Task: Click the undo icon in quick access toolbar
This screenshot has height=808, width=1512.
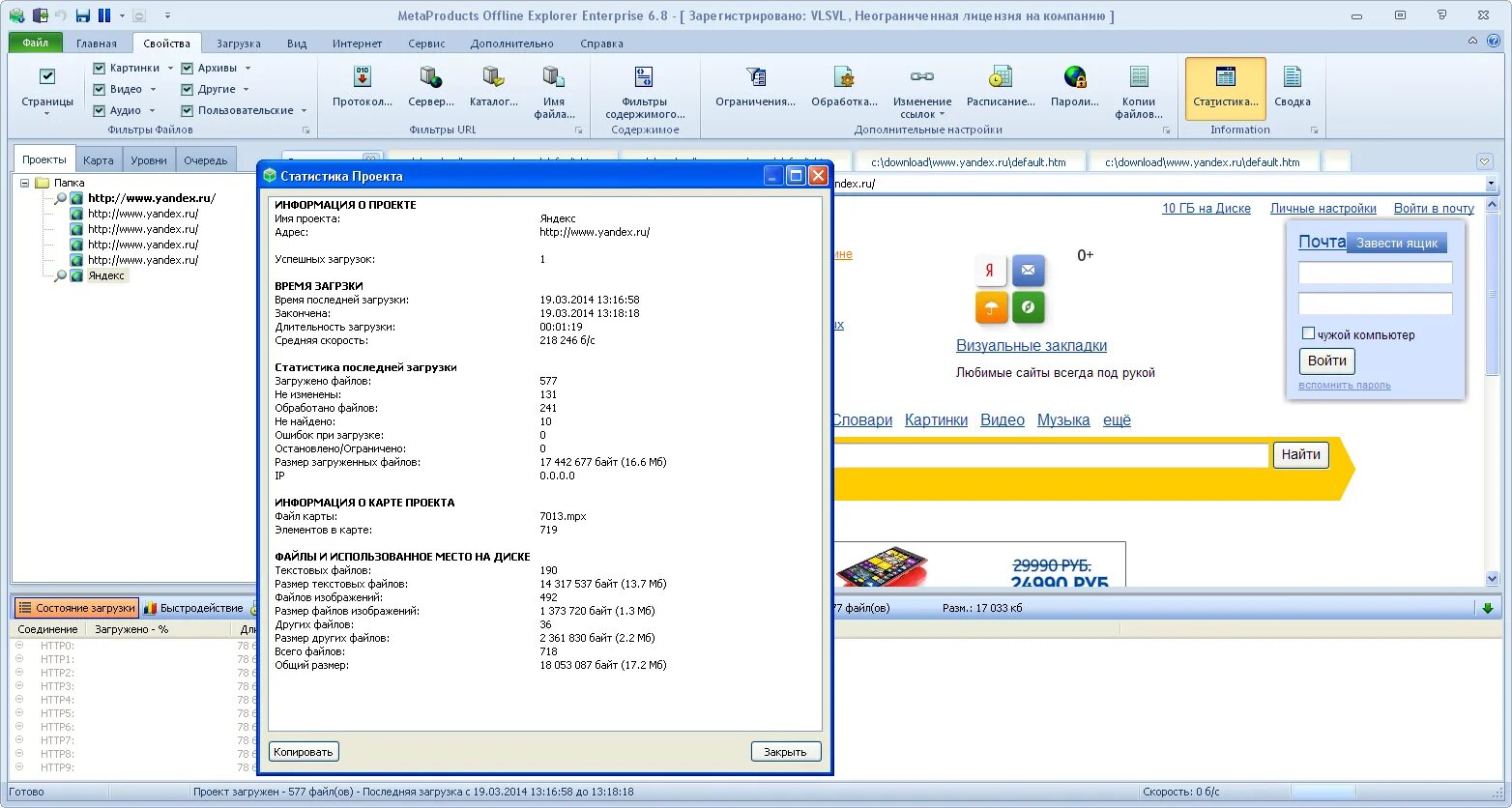Action: (x=62, y=15)
